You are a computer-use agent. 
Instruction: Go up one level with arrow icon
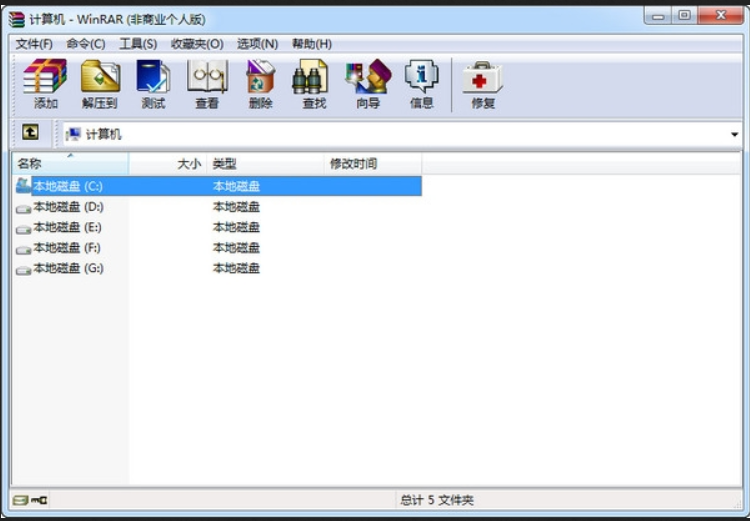click(31, 132)
